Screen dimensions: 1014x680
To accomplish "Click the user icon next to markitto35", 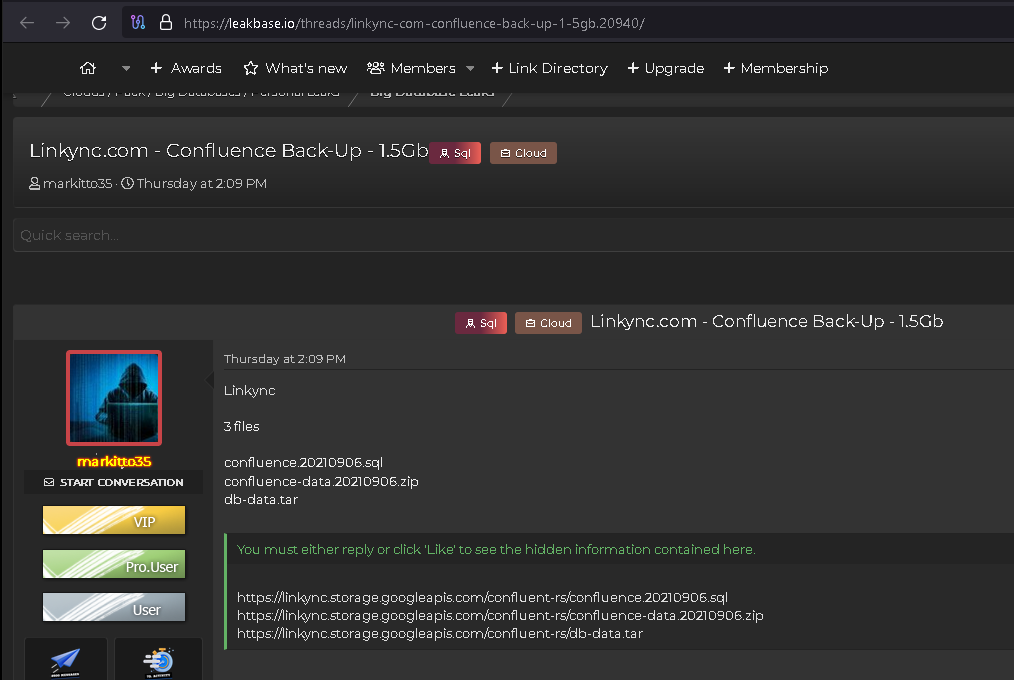I will coord(35,183).
